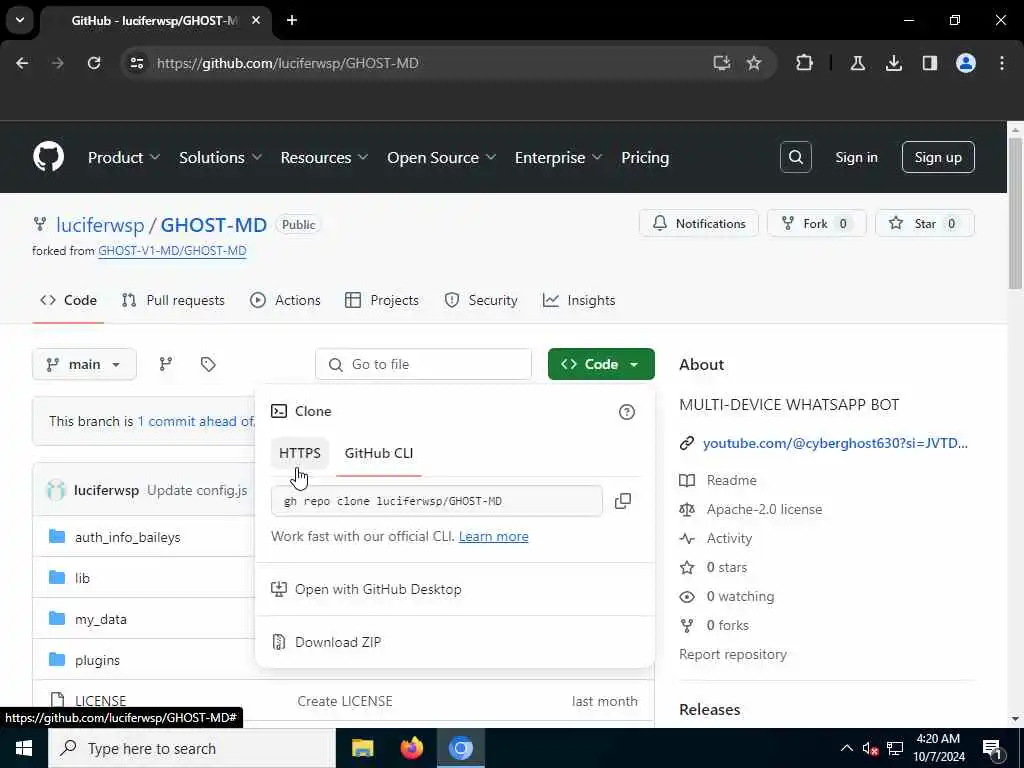Bookmark this page with the star icon
1024x768 pixels.
[x=754, y=63]
